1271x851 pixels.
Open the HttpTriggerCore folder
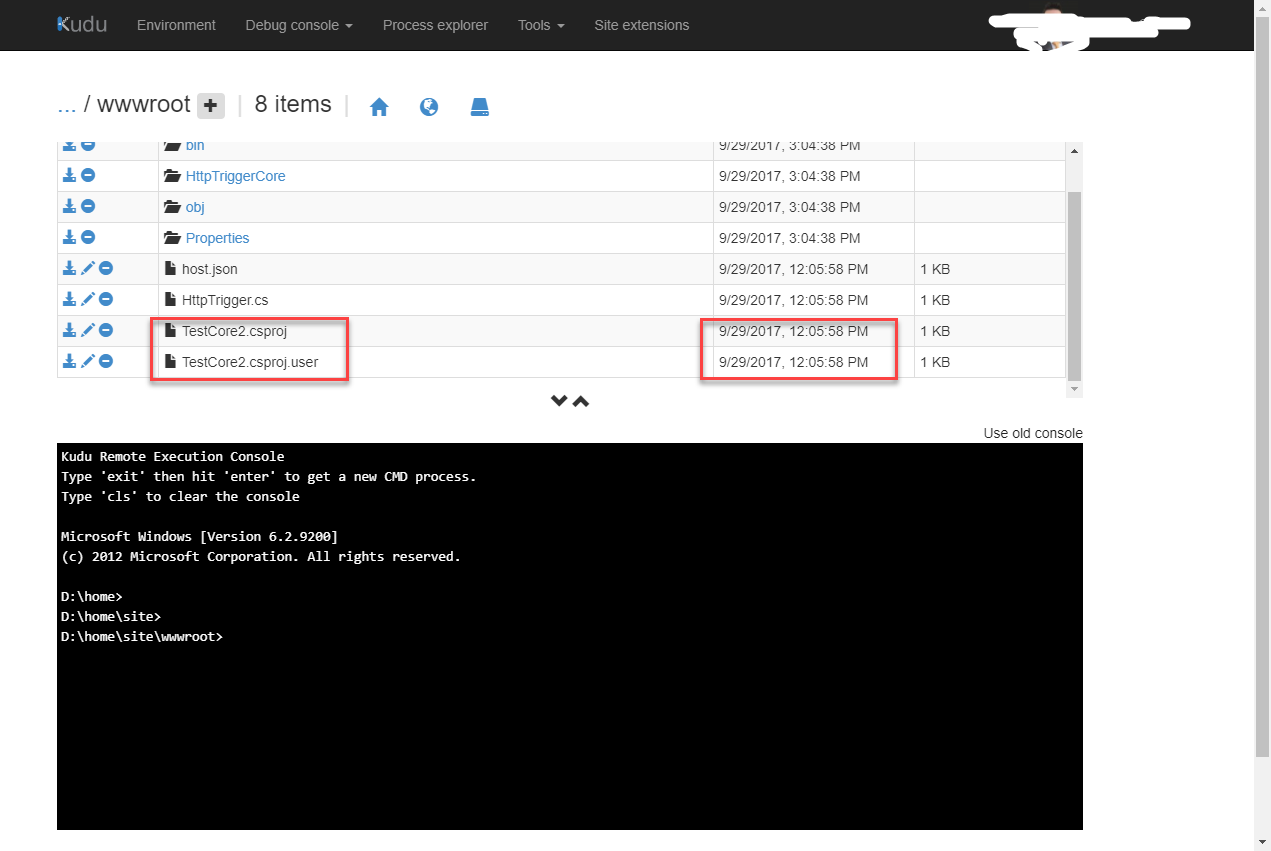click(x=235, y=175)
